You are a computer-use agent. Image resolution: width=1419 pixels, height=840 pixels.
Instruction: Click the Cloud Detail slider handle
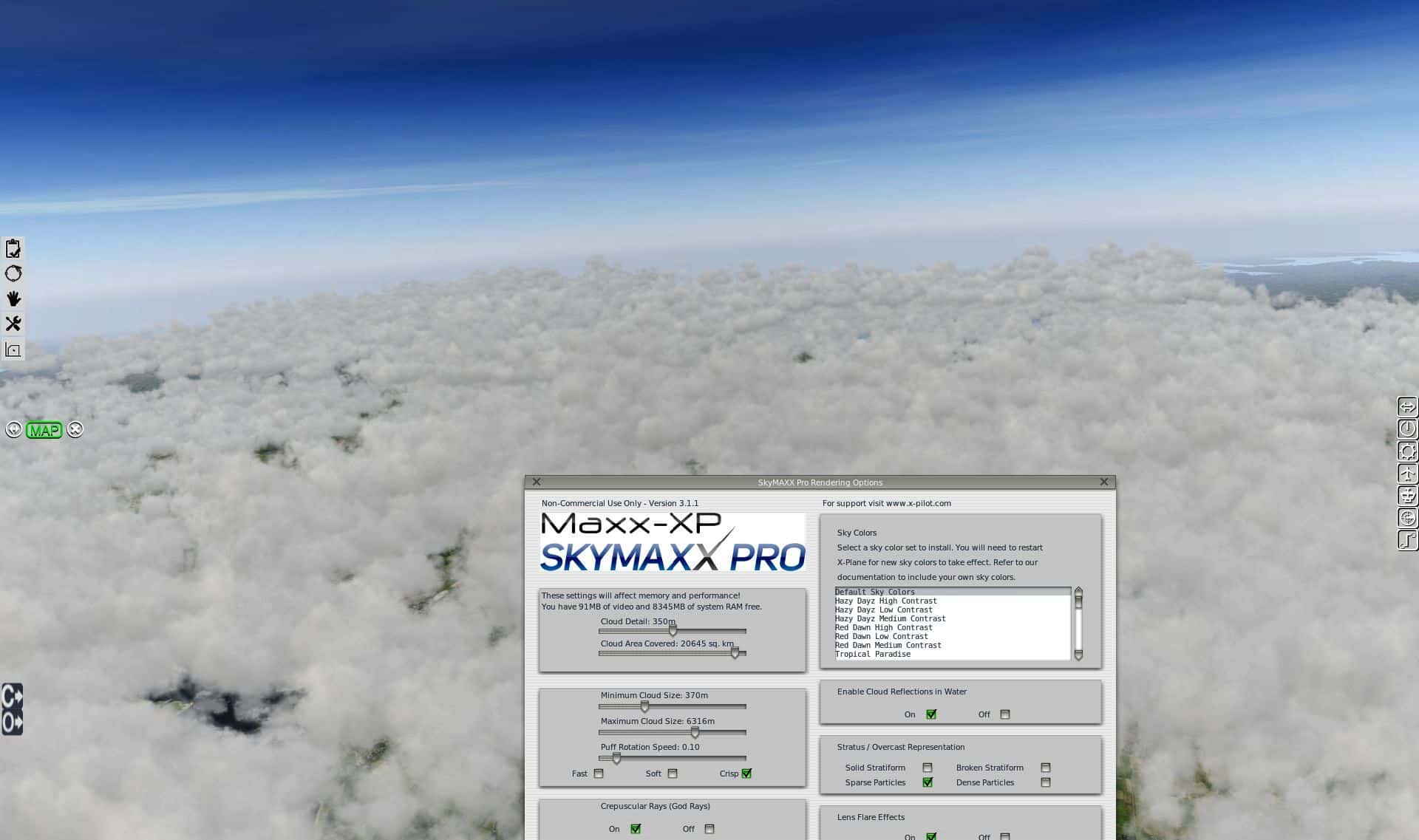(673, 631)
